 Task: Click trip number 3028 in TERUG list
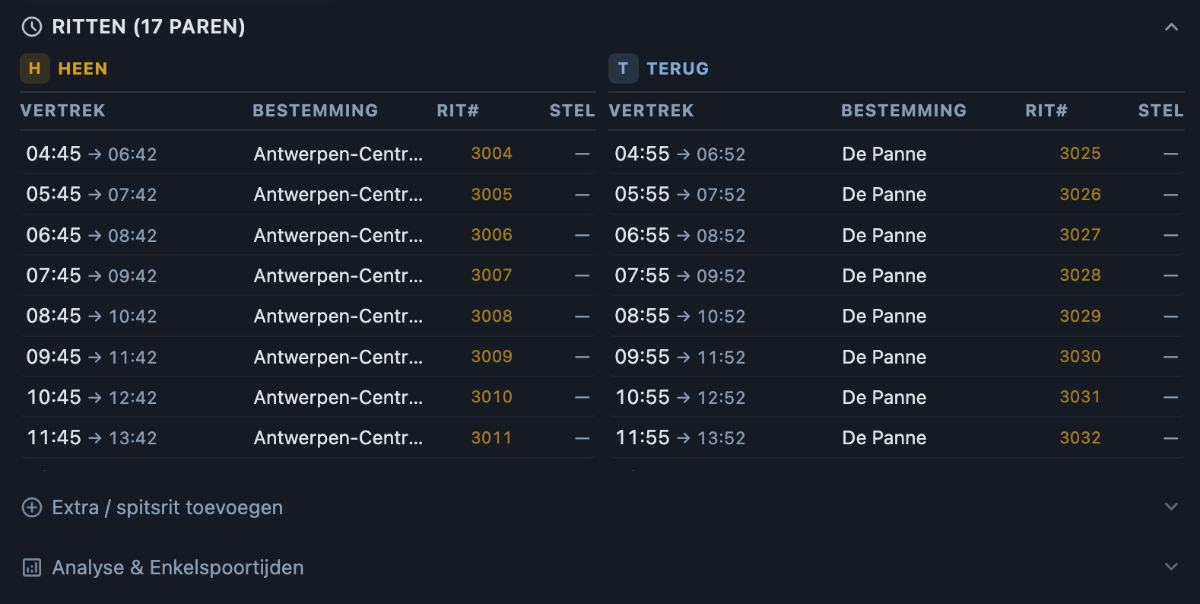pos(1081,275)
